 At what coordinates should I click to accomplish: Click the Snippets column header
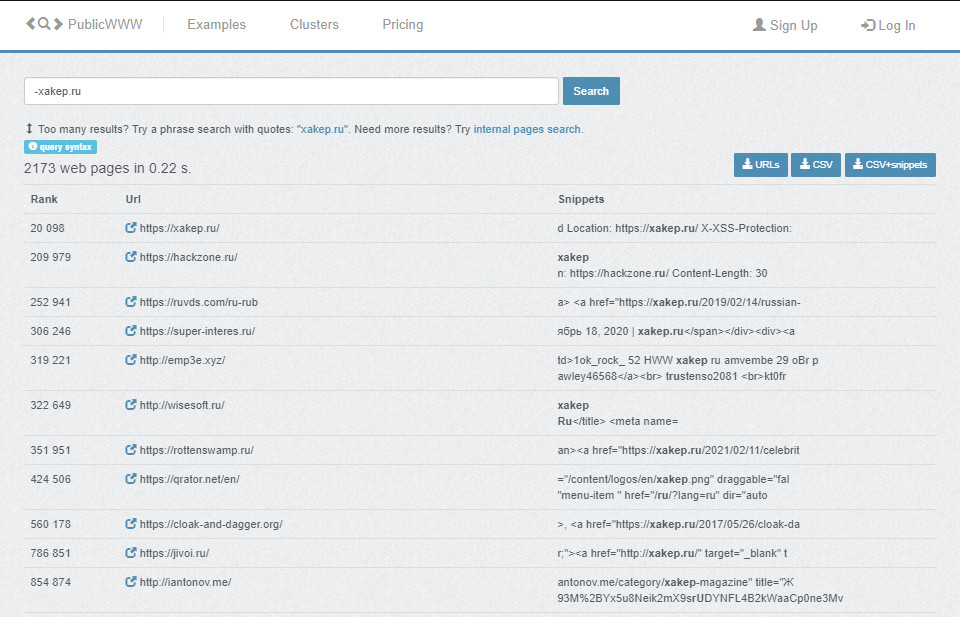pos(581,199)
